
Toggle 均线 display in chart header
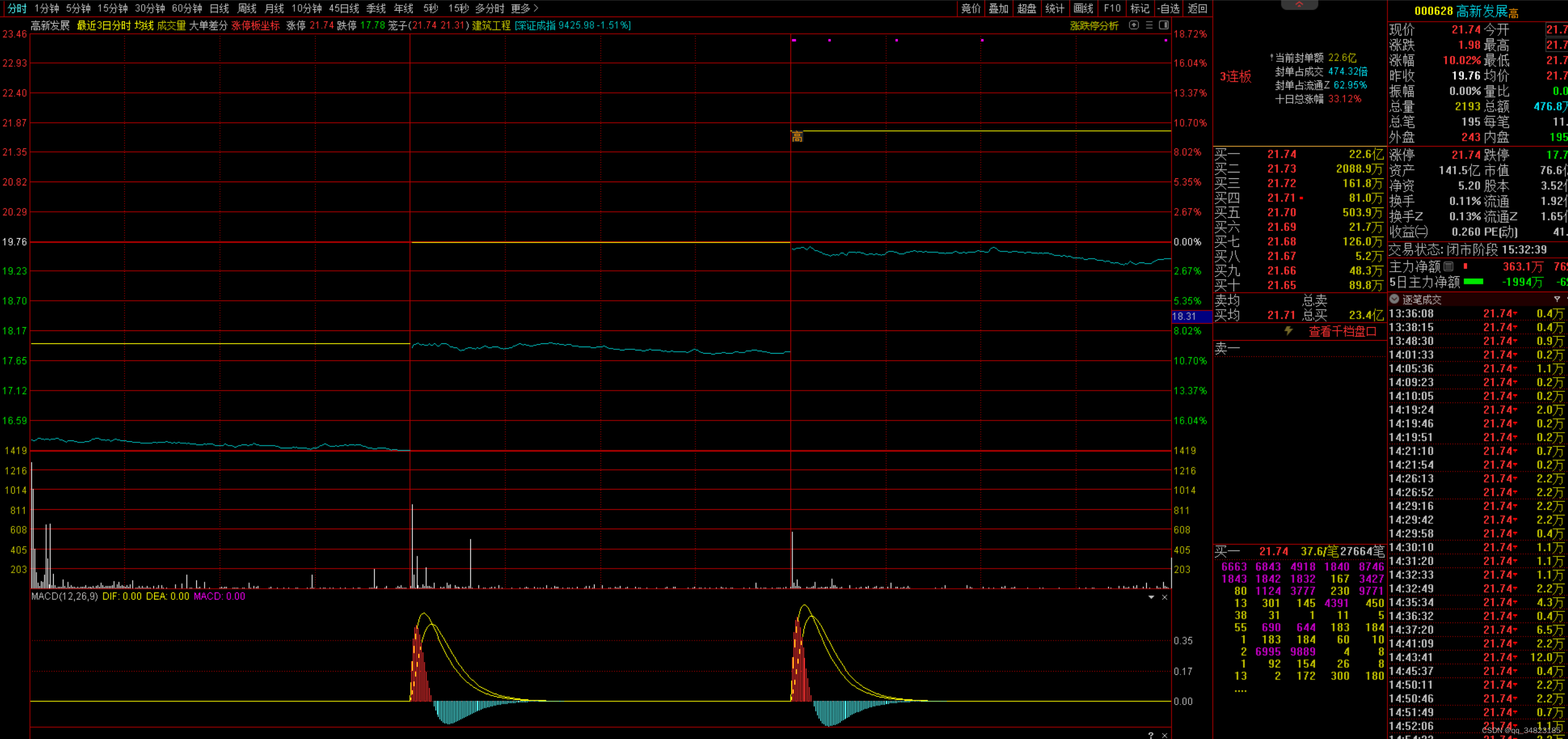click(x=144, y=25)
